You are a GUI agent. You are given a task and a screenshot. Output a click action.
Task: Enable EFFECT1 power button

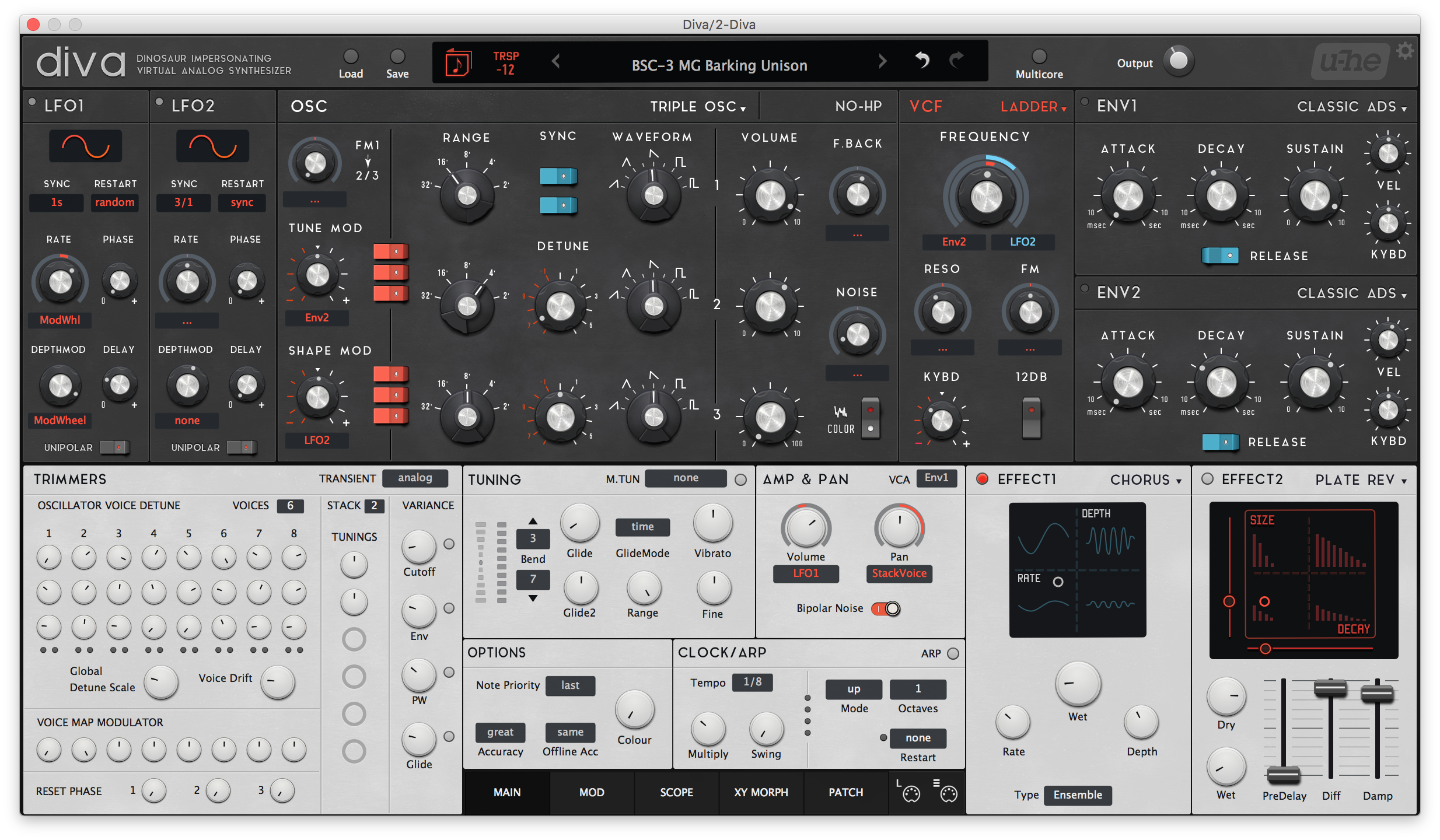tap(983, 479)
